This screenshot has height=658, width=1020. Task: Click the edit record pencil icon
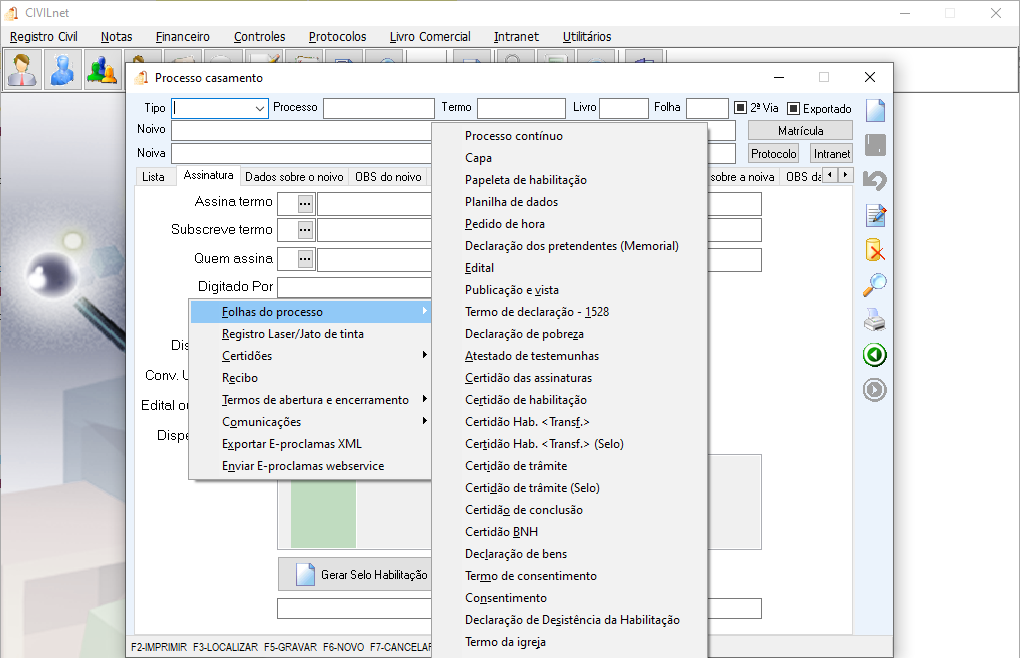click(x=876, y=215)
